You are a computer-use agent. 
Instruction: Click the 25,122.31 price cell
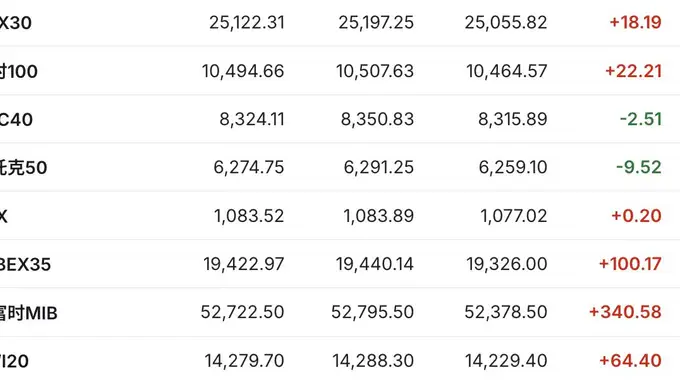coord(247,23)
